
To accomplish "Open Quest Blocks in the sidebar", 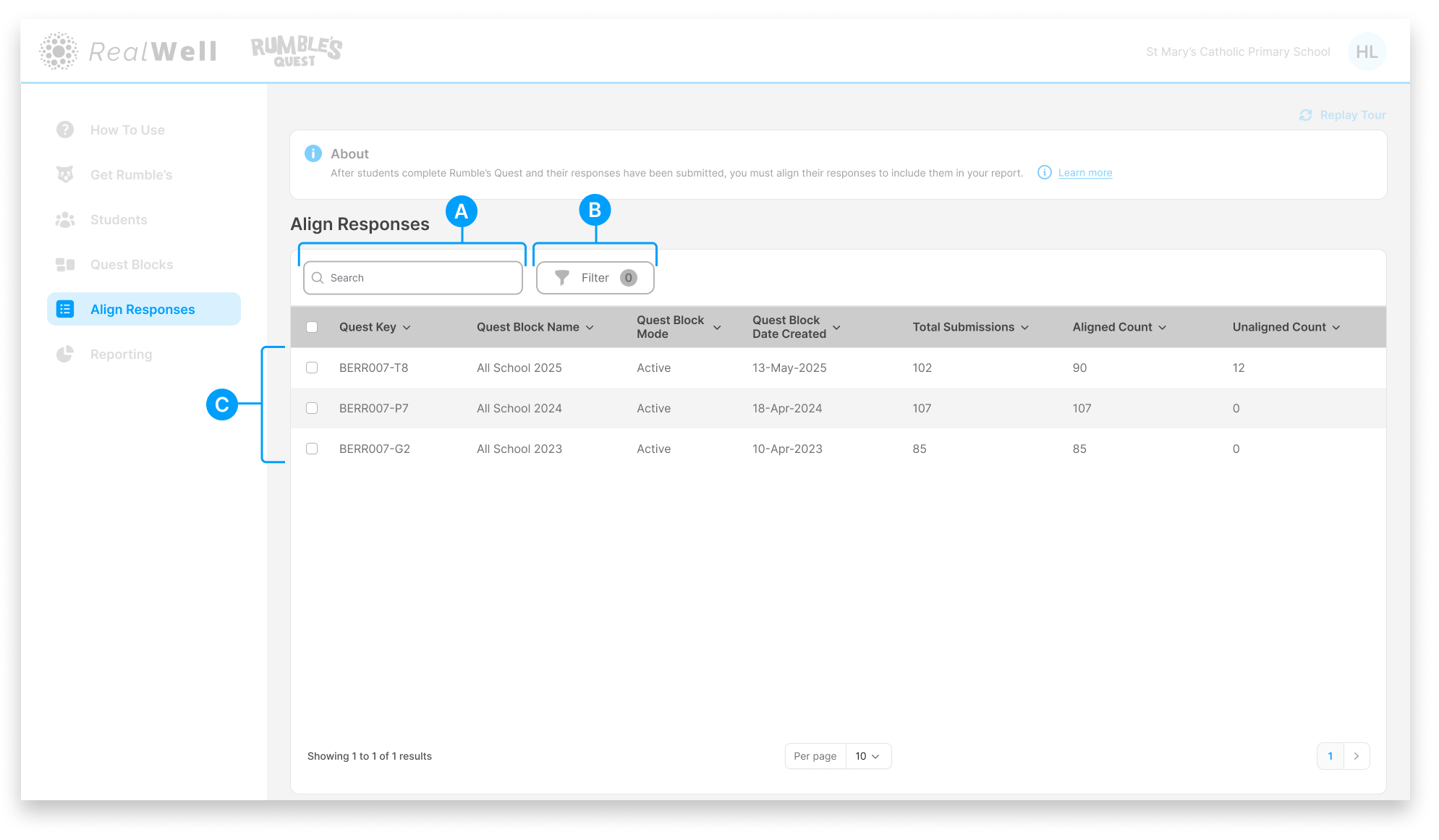I will [132, 264].
